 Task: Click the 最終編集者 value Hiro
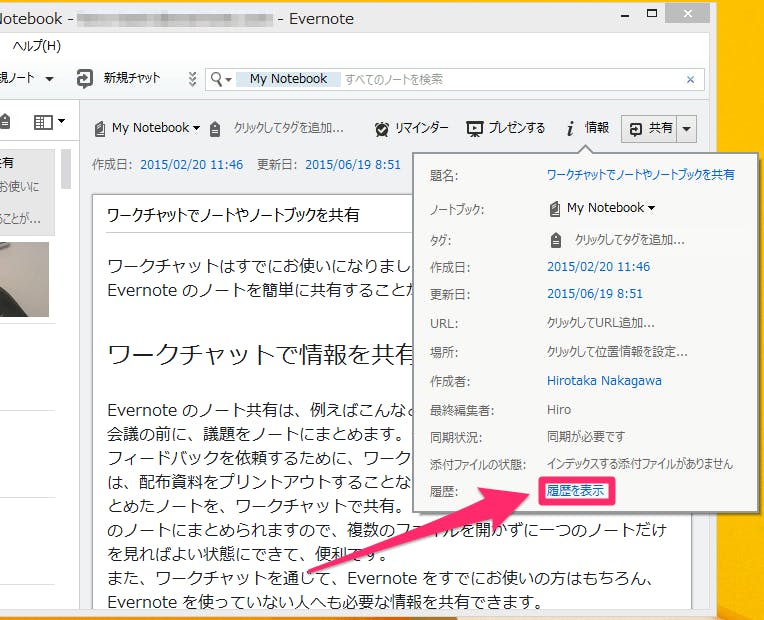558,410
